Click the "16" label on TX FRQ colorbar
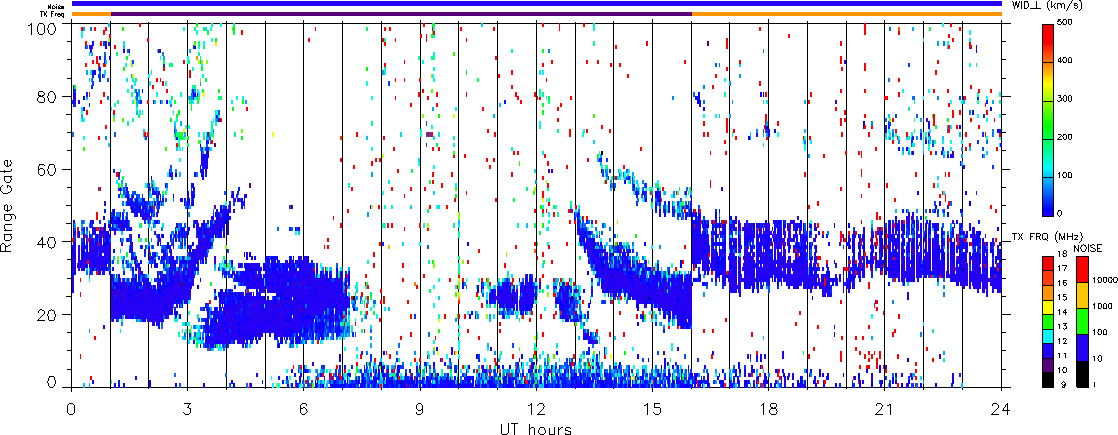Viewport: 1118px width, 435px height. pyautogui.click(x=1062, y=283)
